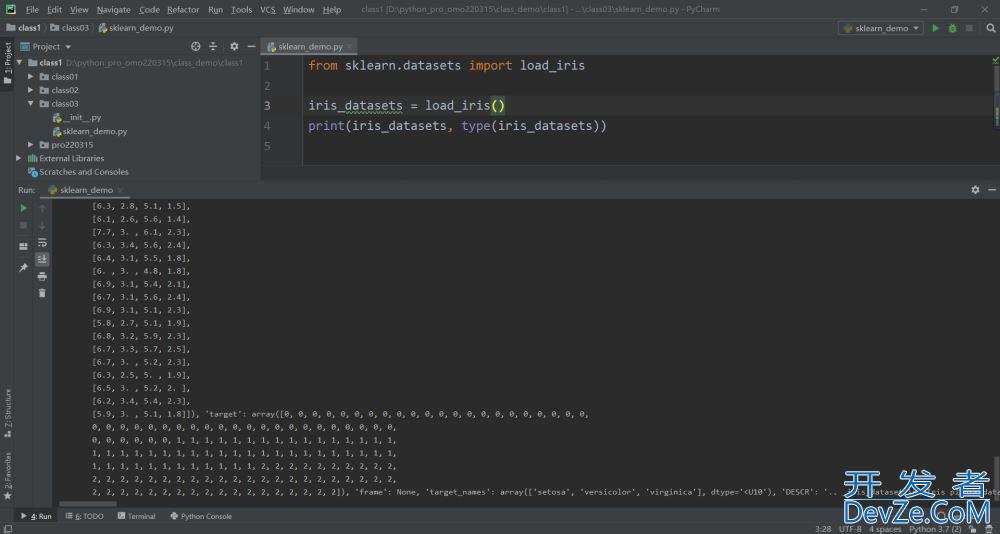Click the class1 breadcrumb
The width and height of the screenshot is (1000, 534).
(24, 28)
